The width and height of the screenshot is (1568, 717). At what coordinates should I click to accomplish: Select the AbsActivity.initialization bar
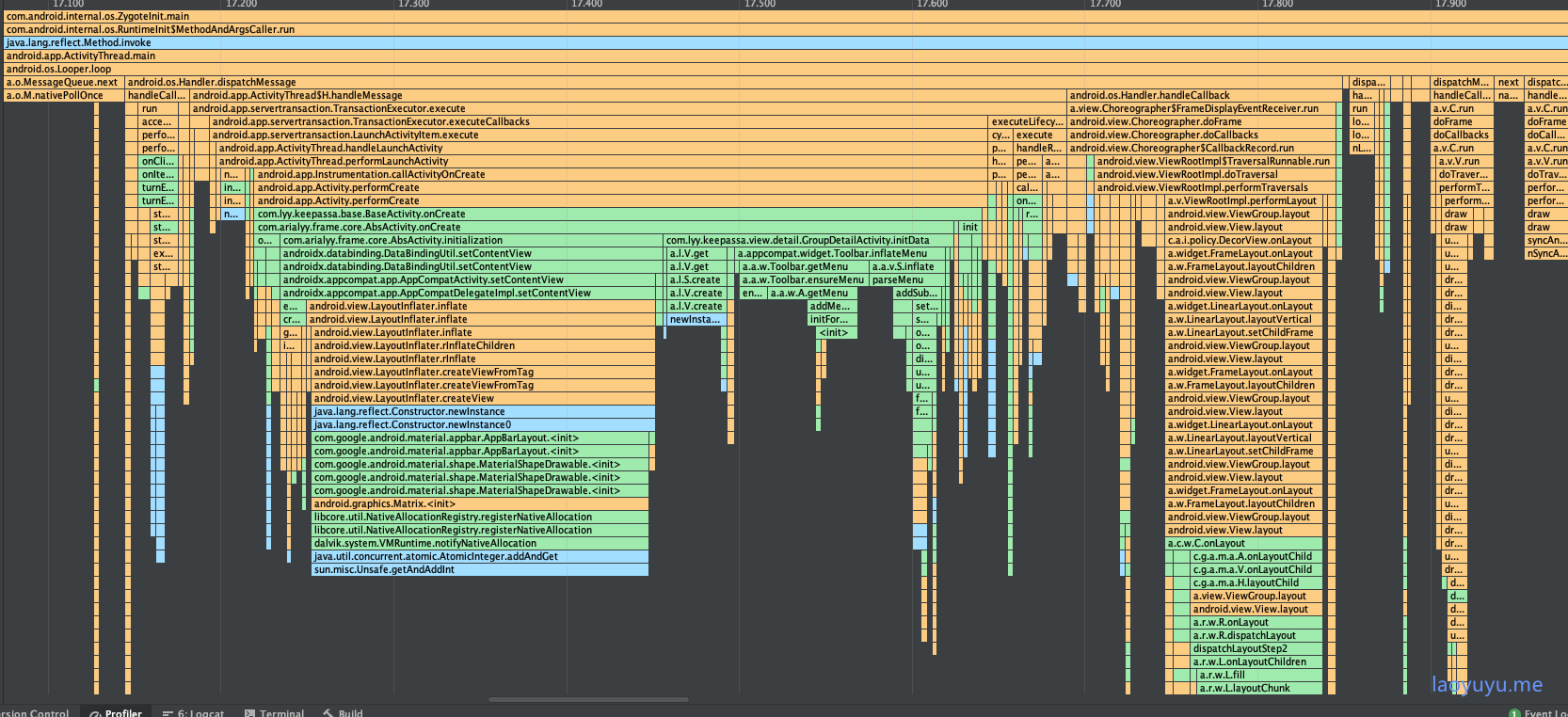click(x=472, y=240)
